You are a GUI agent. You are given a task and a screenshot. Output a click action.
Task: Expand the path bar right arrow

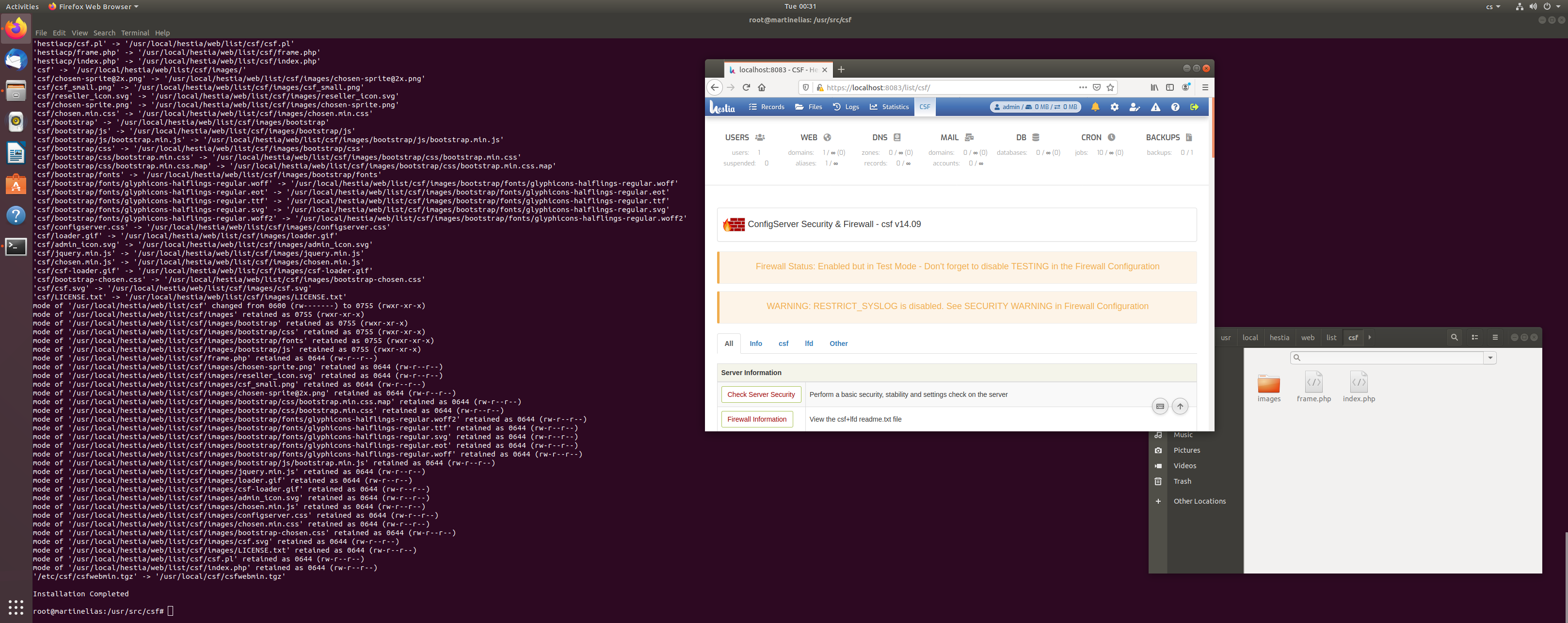1370,337
